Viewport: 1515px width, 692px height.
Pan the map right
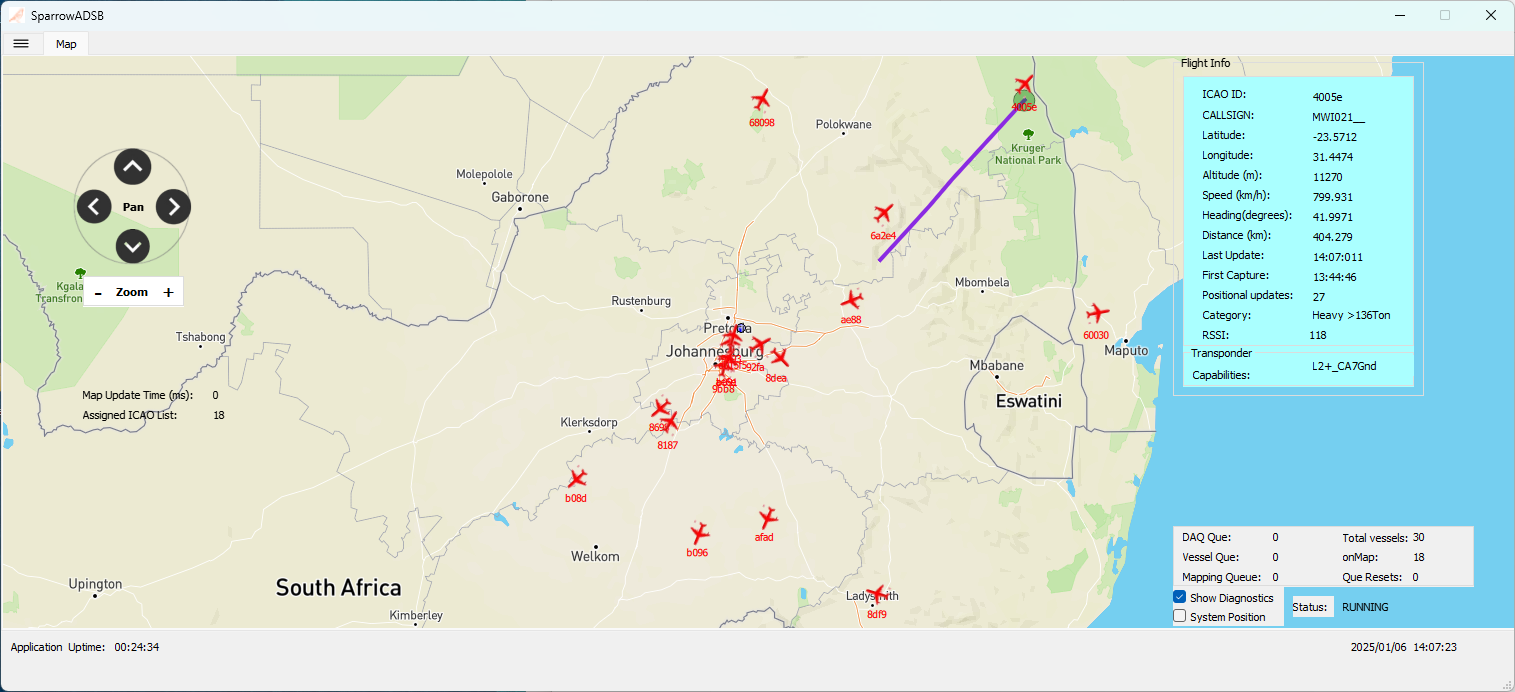[x=173, y=207]
